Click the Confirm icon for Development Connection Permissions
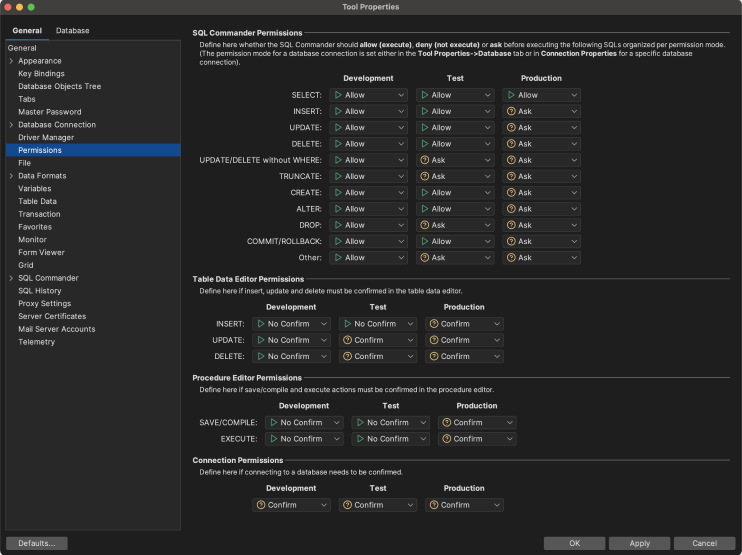 point(261,505)
